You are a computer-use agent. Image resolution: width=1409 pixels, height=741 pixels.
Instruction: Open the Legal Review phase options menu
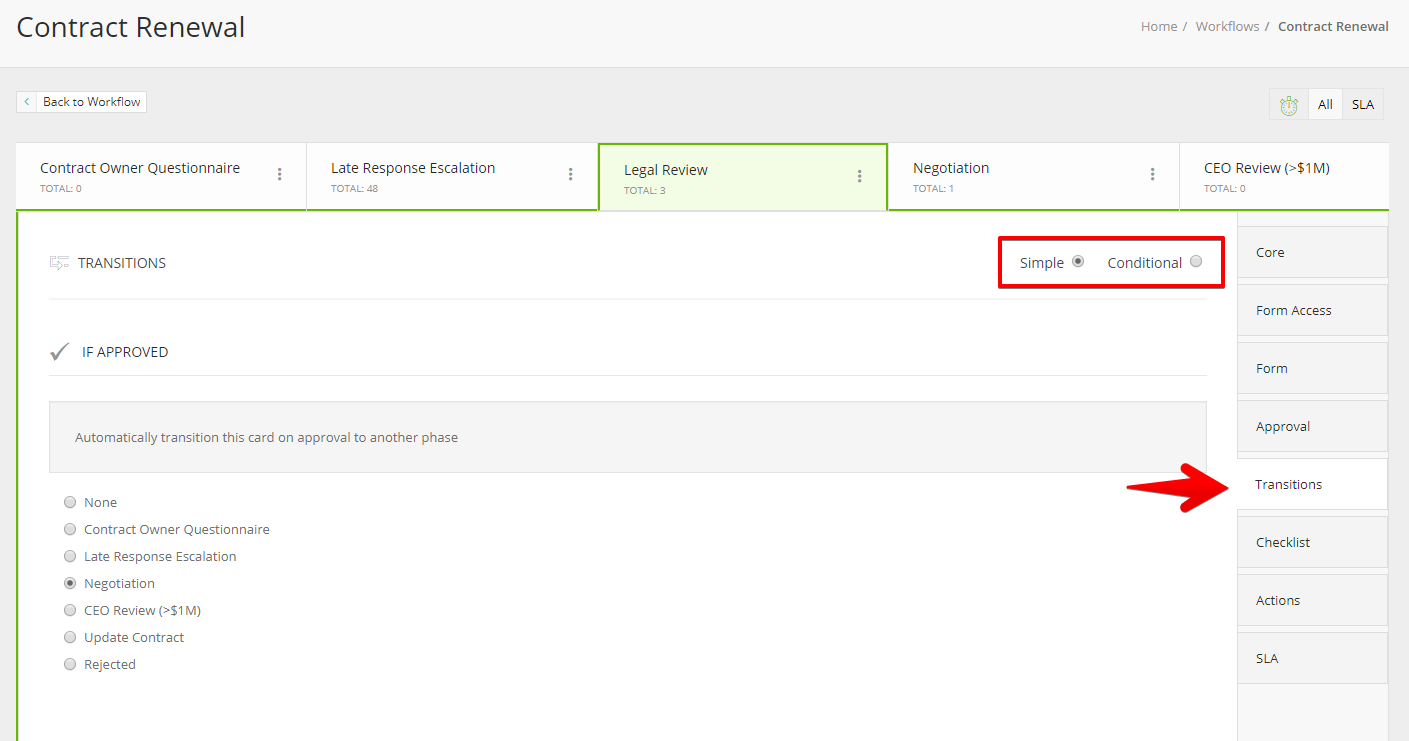pyautogui.click(x=859, y=176)
